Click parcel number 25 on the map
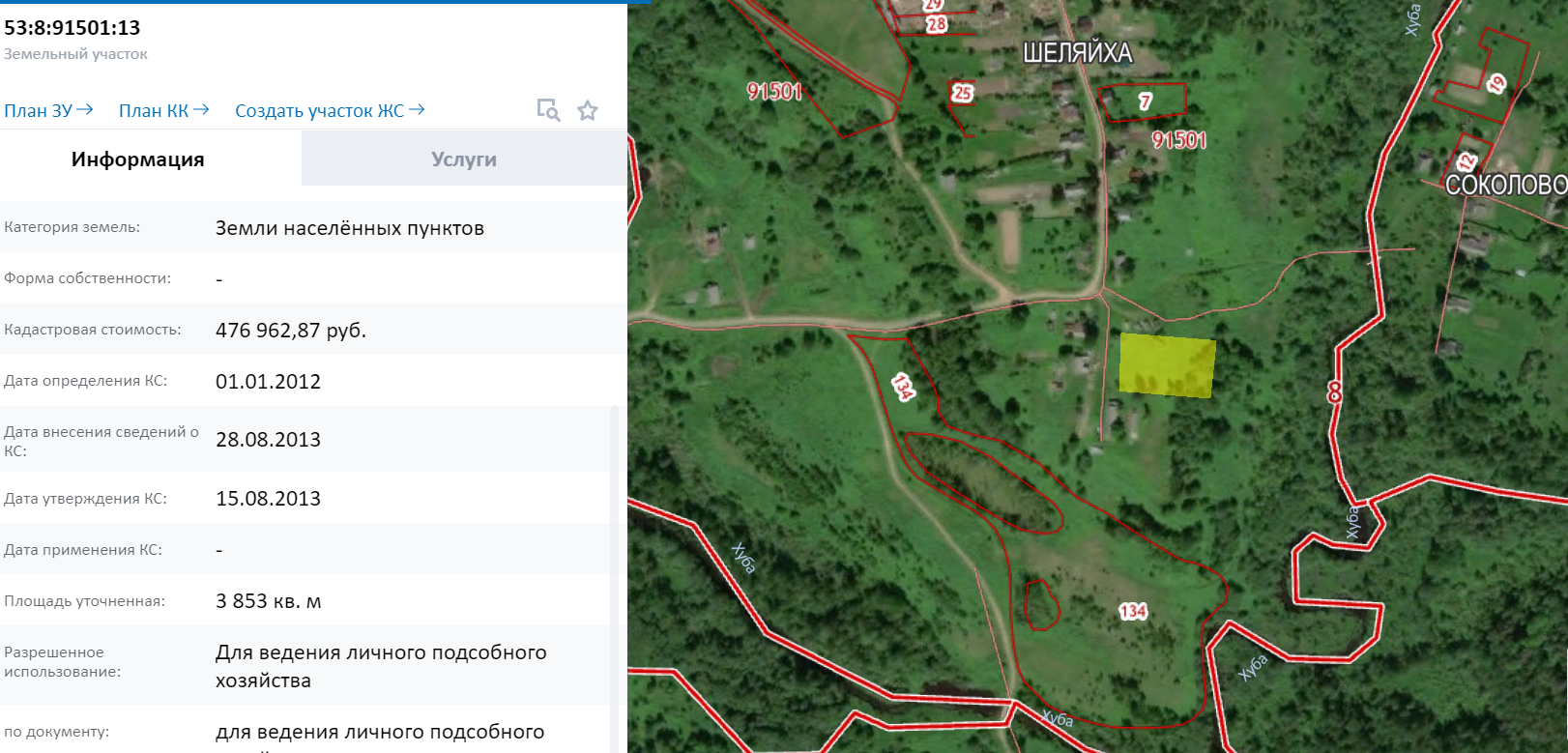The height and width of the screenshot is (753, 1568). tap(962, 93)
